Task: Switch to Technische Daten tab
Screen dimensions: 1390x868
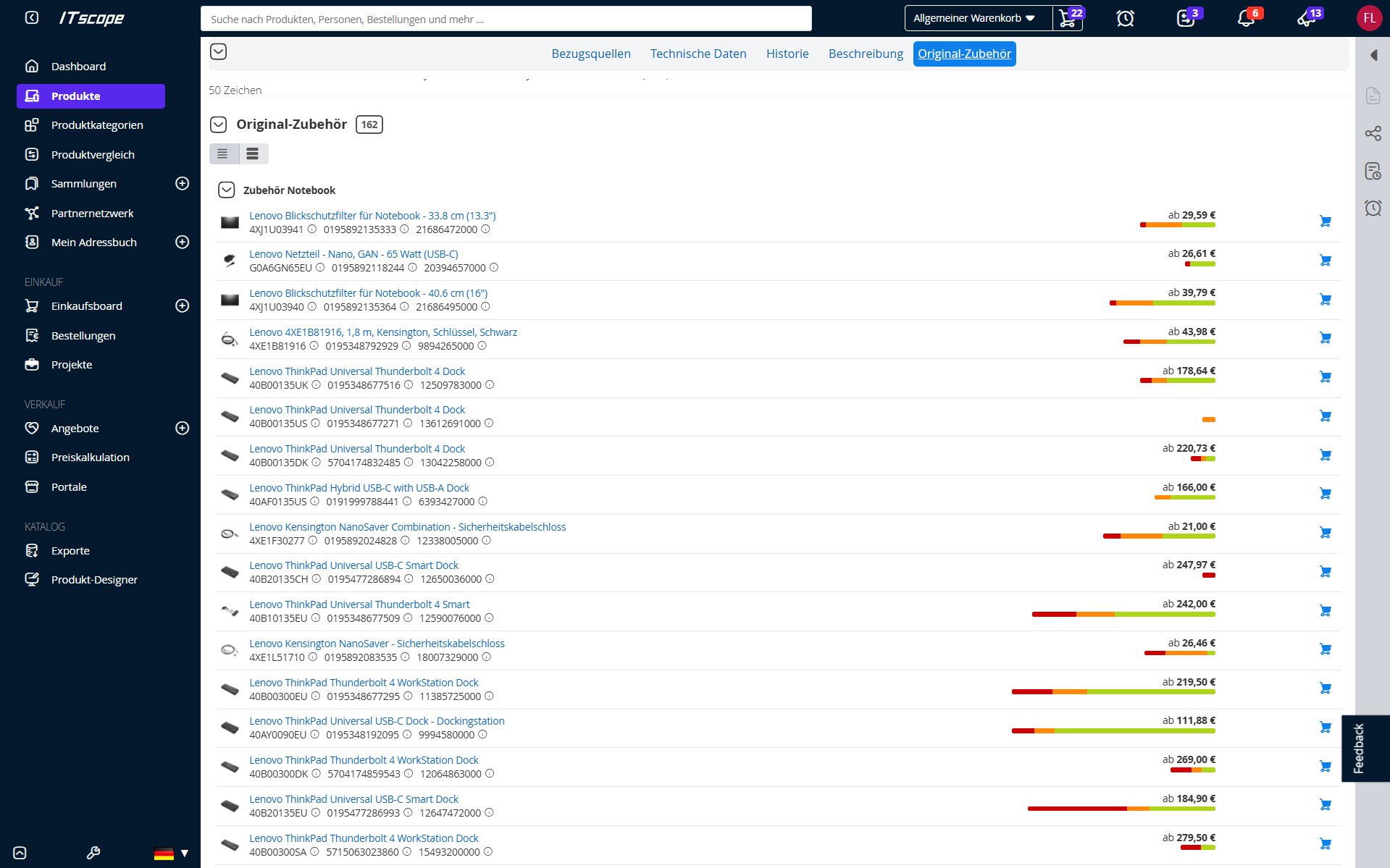Action: (698, 54)
